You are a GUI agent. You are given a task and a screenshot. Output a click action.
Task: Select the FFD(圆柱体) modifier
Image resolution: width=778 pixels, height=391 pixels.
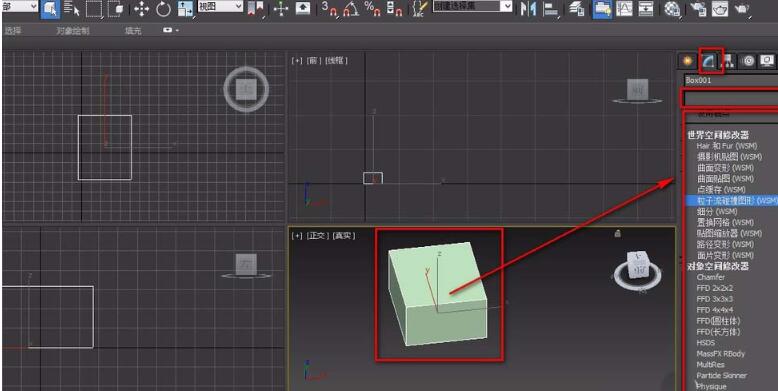(x=718, y=321)
